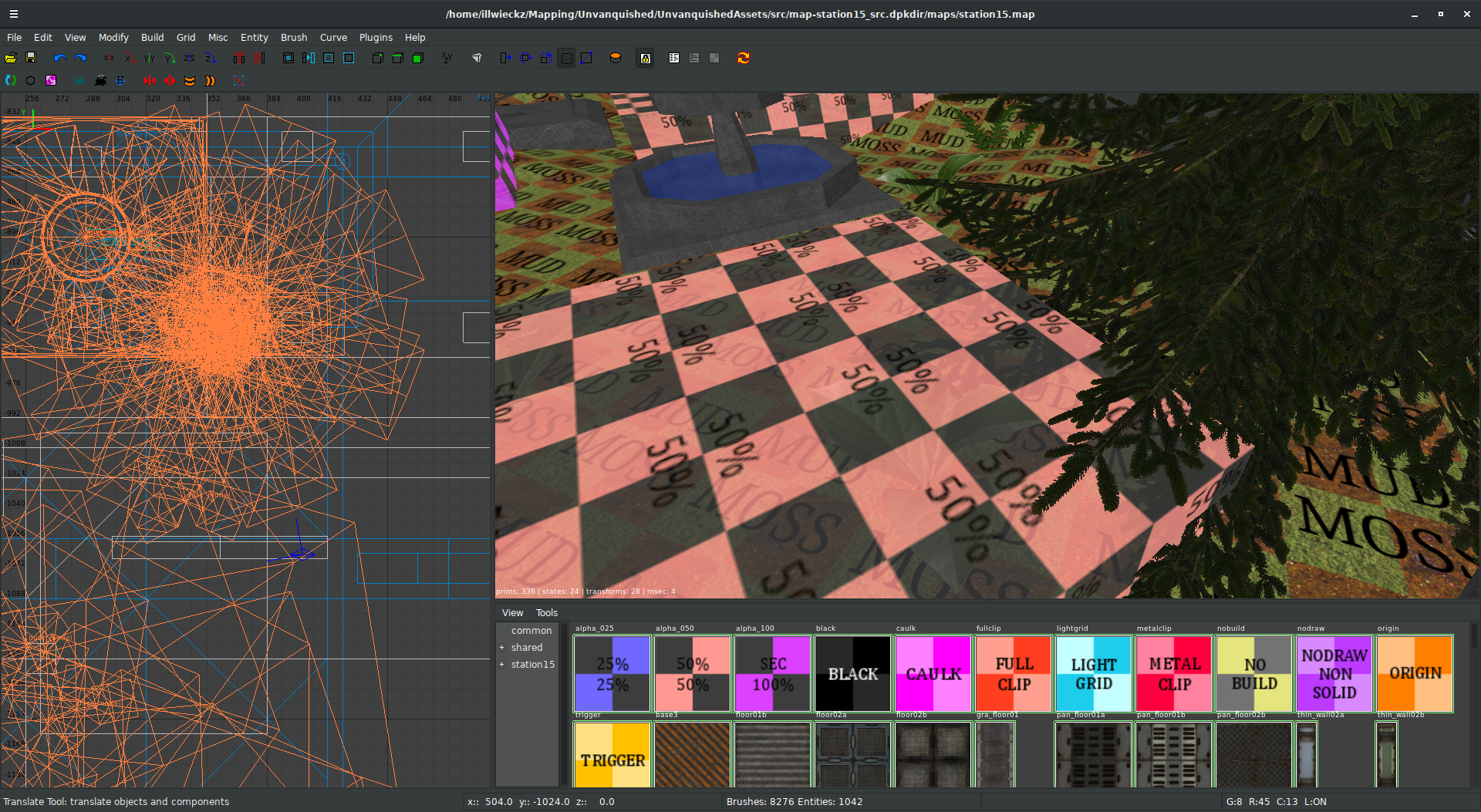Open the Curve menu
The width and height of the screenshot is (1481, 812).
coord(333,37)
